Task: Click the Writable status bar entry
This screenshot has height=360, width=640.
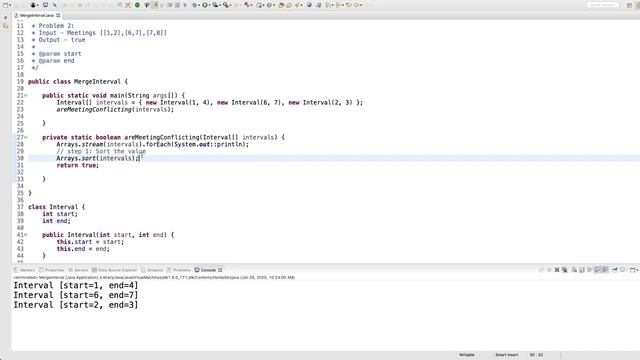Action: point(467,355)
